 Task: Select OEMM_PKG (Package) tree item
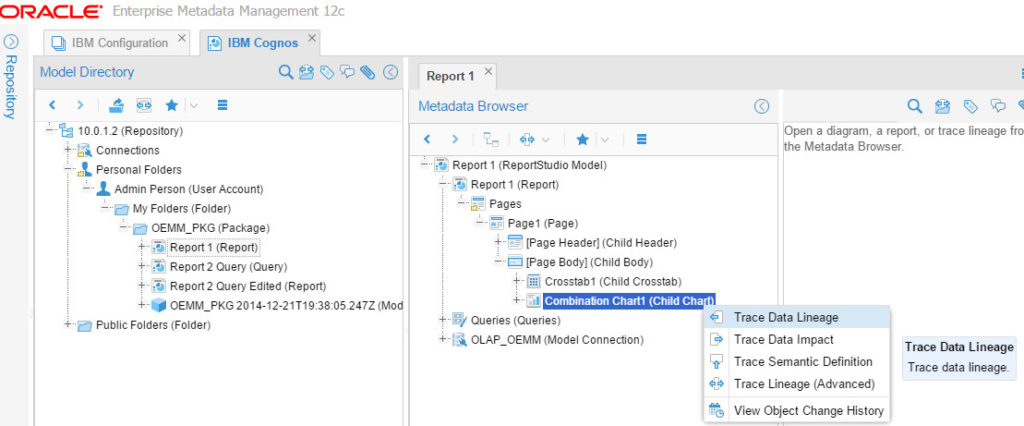tap(210, 229)
